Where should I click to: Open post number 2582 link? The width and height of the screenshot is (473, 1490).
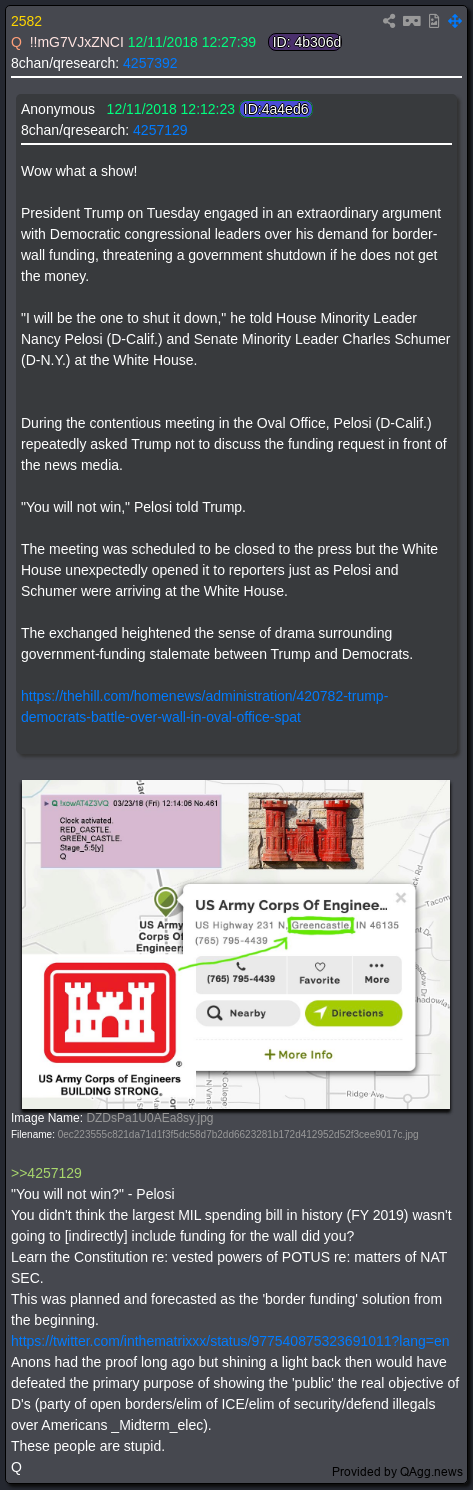click(x=26, y=21)
